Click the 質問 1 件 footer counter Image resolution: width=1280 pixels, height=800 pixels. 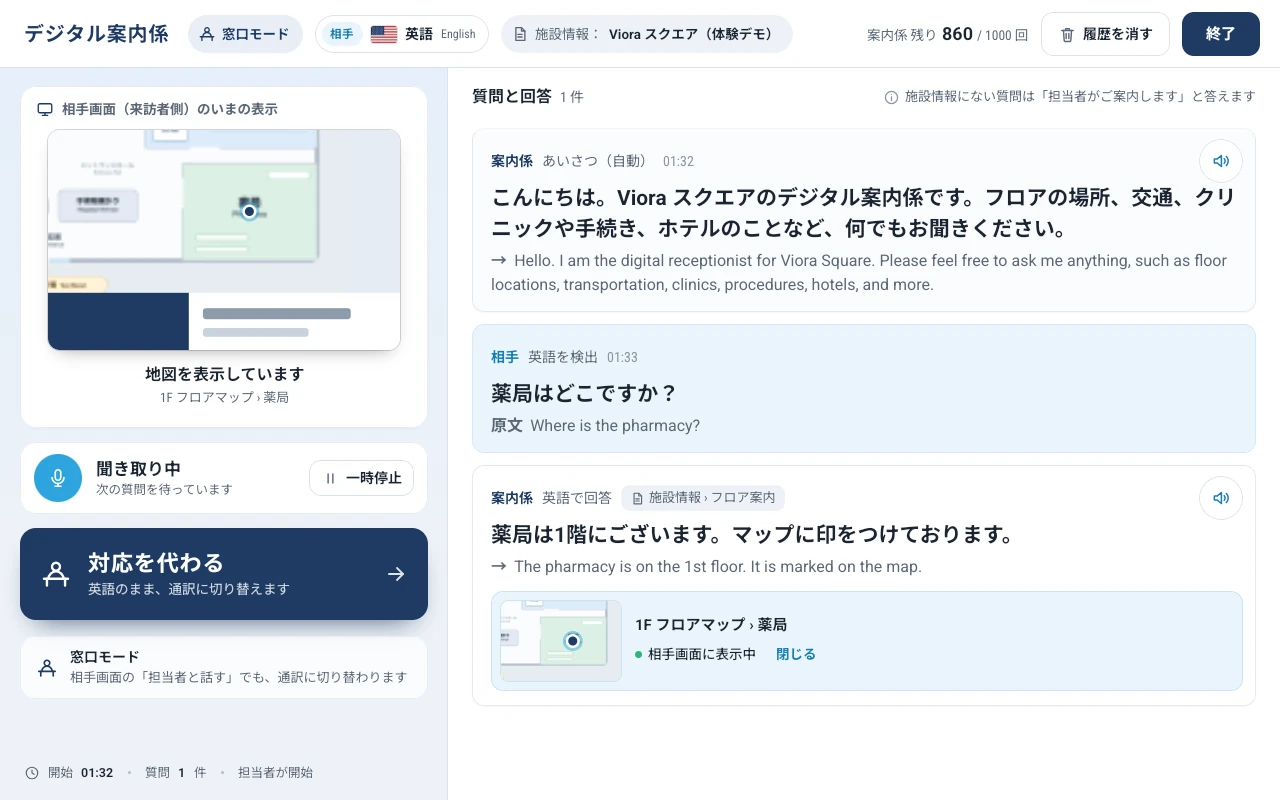coord(175,773)
